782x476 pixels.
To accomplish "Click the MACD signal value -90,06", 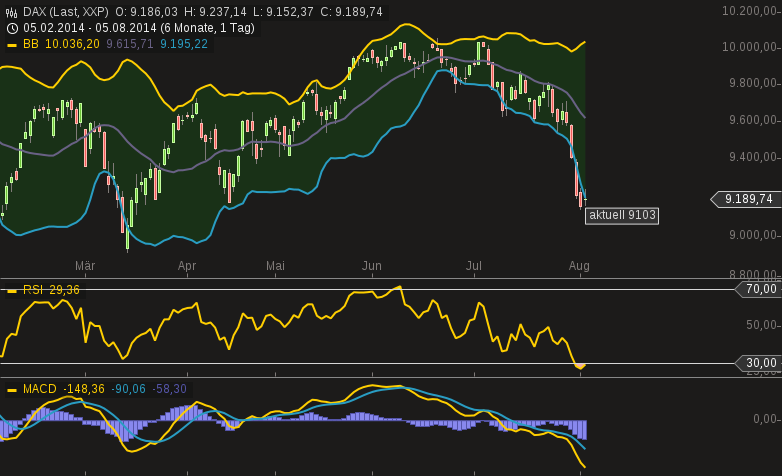I will 128,389.
